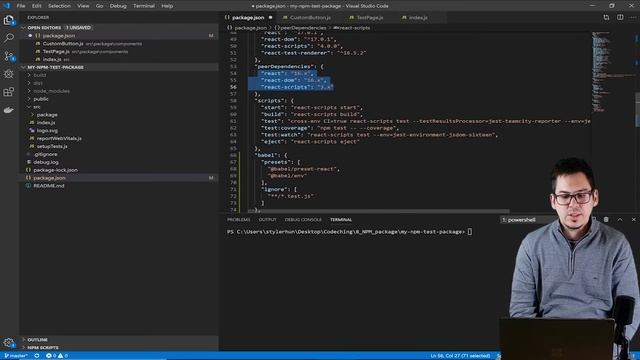Open the Search view in activity bar

point(9,38)
